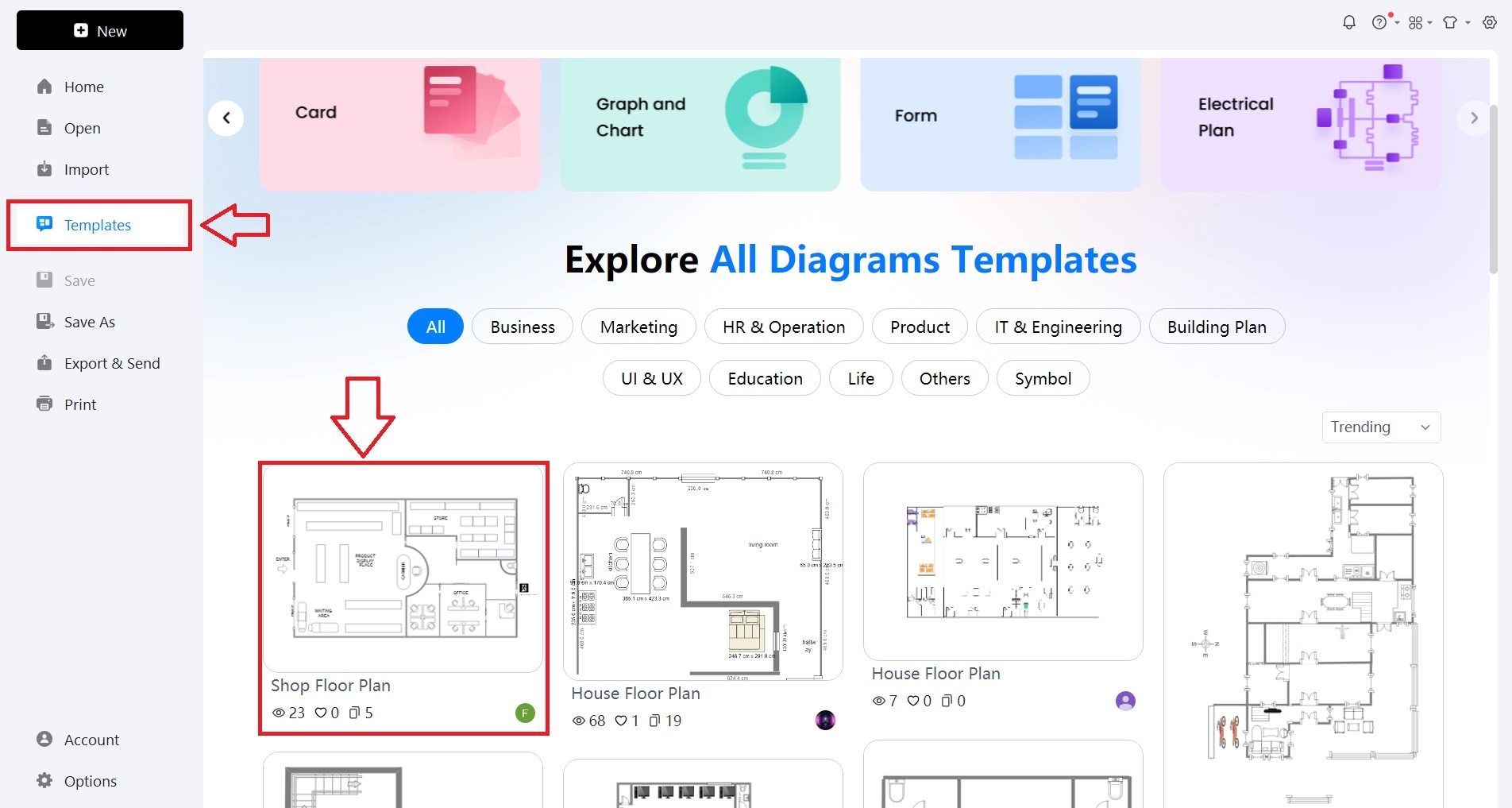Screen dimensions: 1512x808
Task: Expand the theme shirt dropdown arrow
Action: [x=1468, y=23]
